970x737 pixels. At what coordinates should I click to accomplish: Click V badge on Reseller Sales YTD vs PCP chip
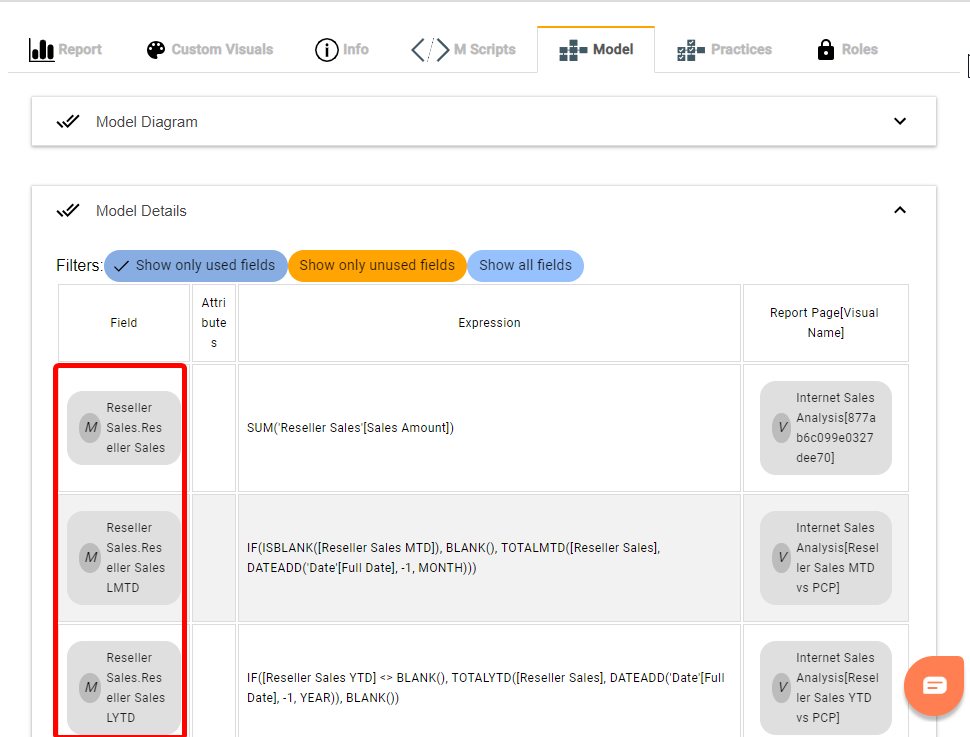(x=783, y=687)
